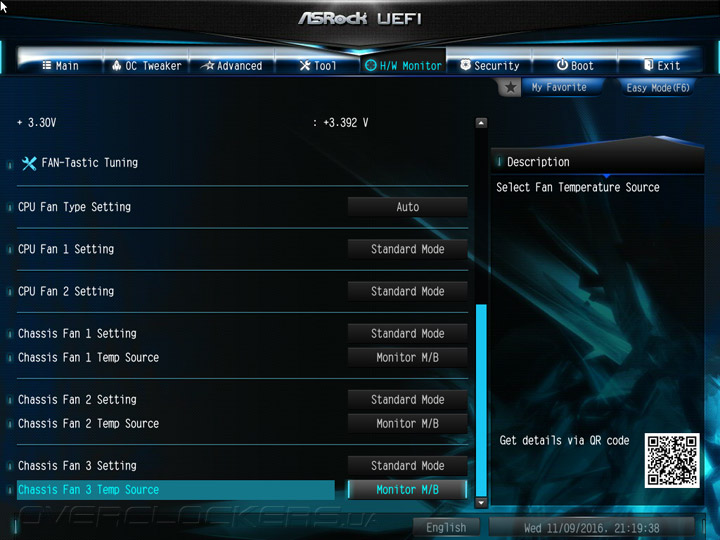Open CPU Fan Type Setting Auto dropdown
The image size is (720, 540).
408,207
